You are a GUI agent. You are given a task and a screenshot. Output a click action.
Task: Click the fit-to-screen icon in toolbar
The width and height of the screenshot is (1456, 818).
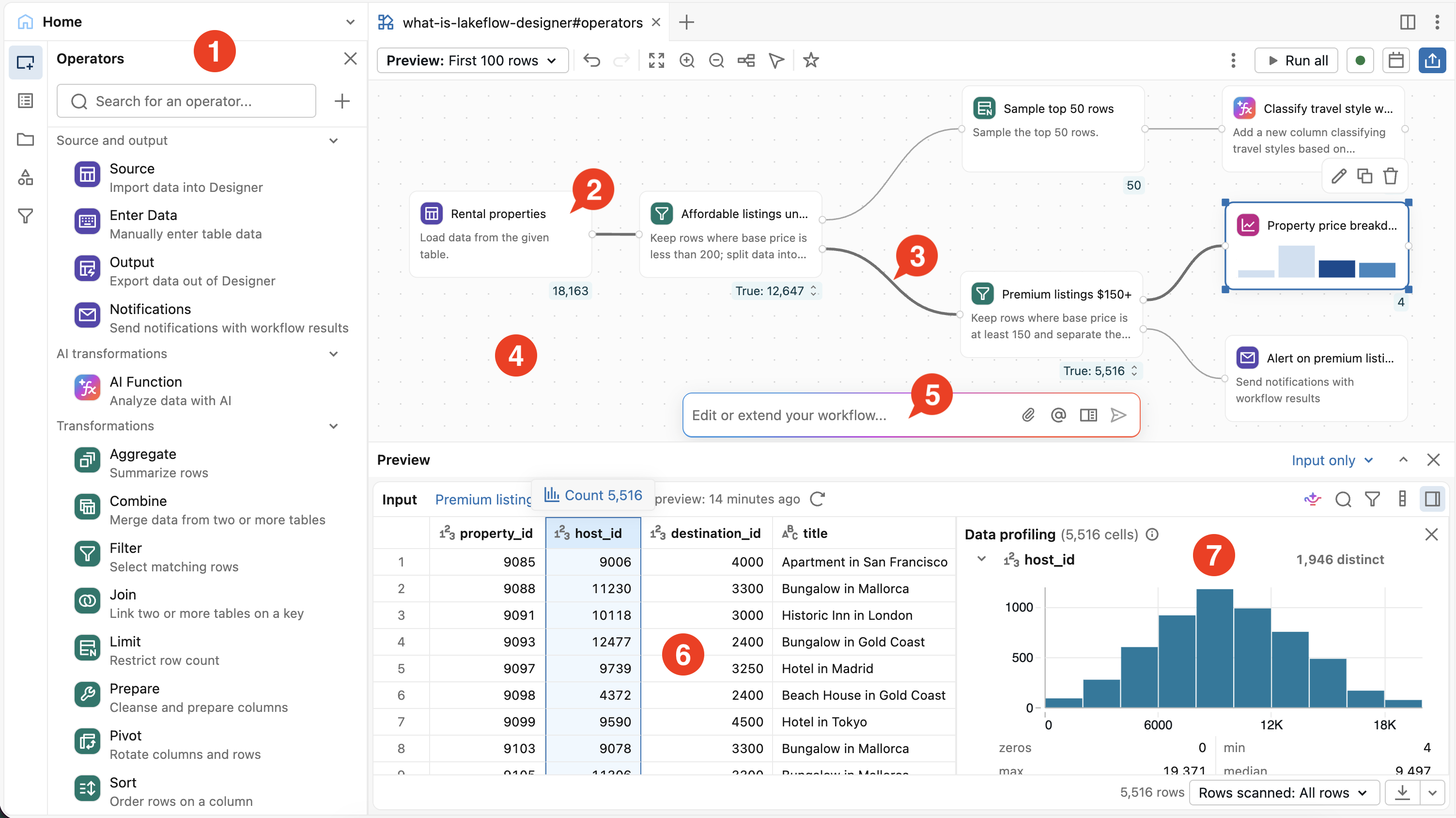(x=656, y=60)
